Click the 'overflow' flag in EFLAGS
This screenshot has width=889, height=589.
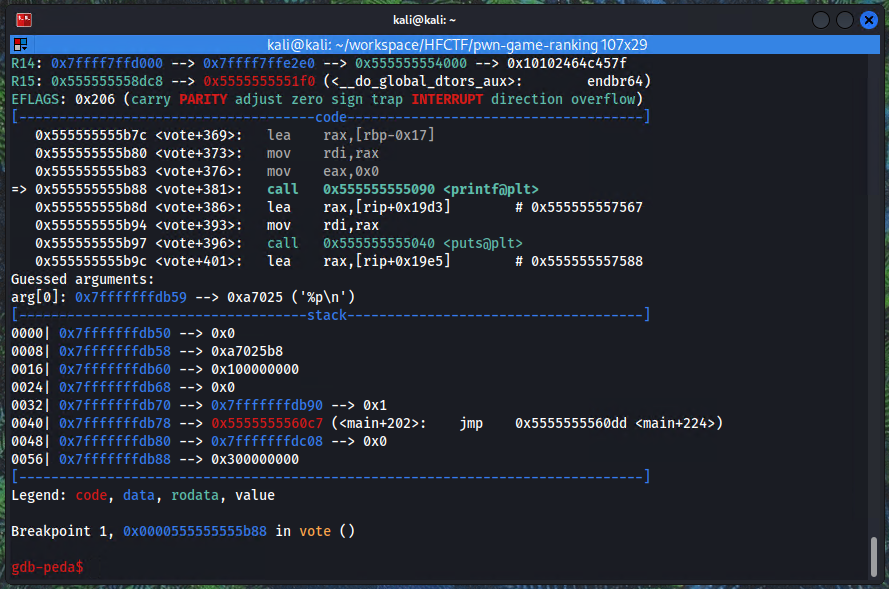[x=603, y=100]
